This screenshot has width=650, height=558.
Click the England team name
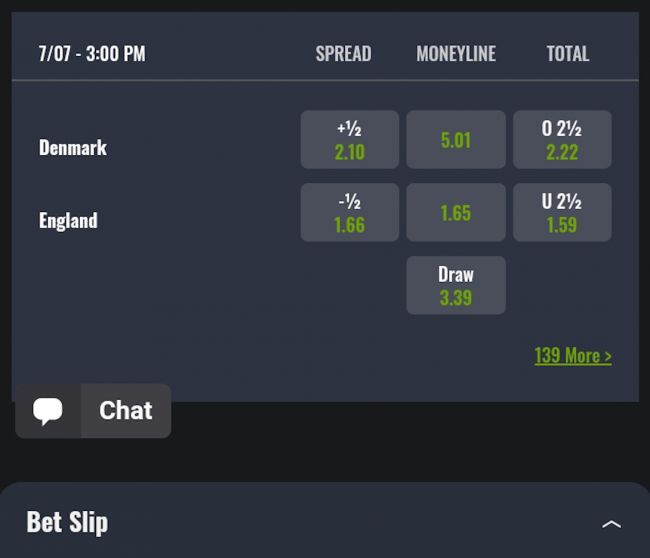tap(68, 221)
